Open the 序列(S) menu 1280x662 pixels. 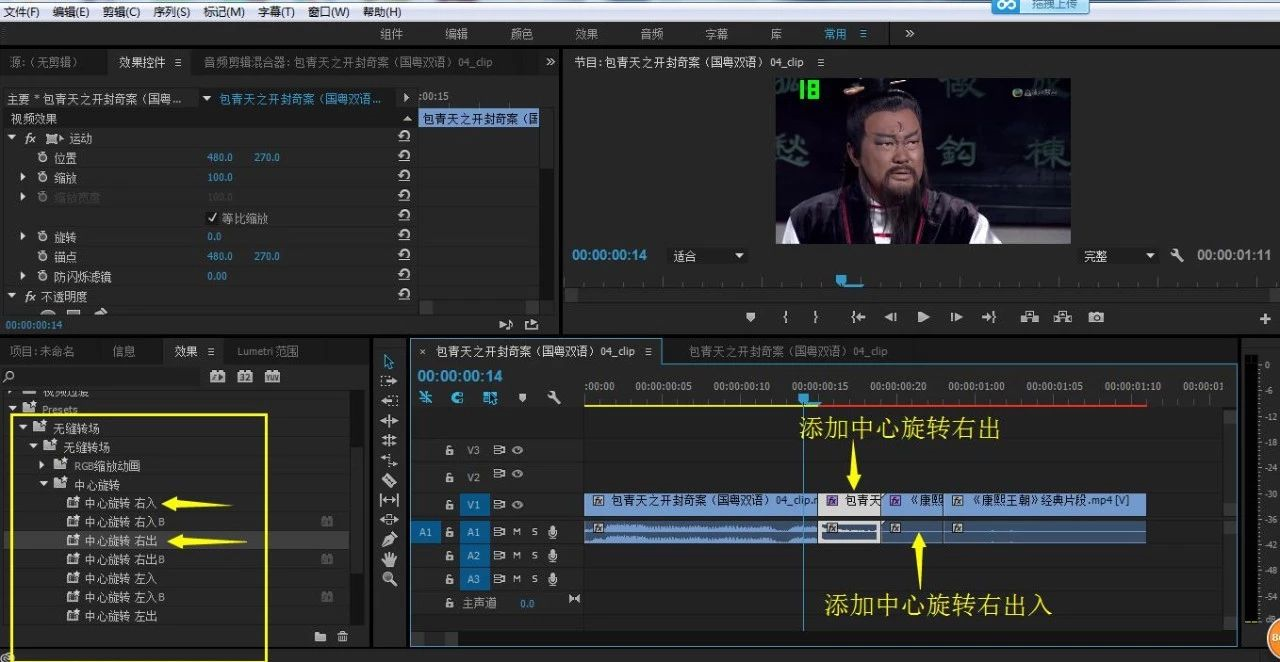(x=172, y=12)
